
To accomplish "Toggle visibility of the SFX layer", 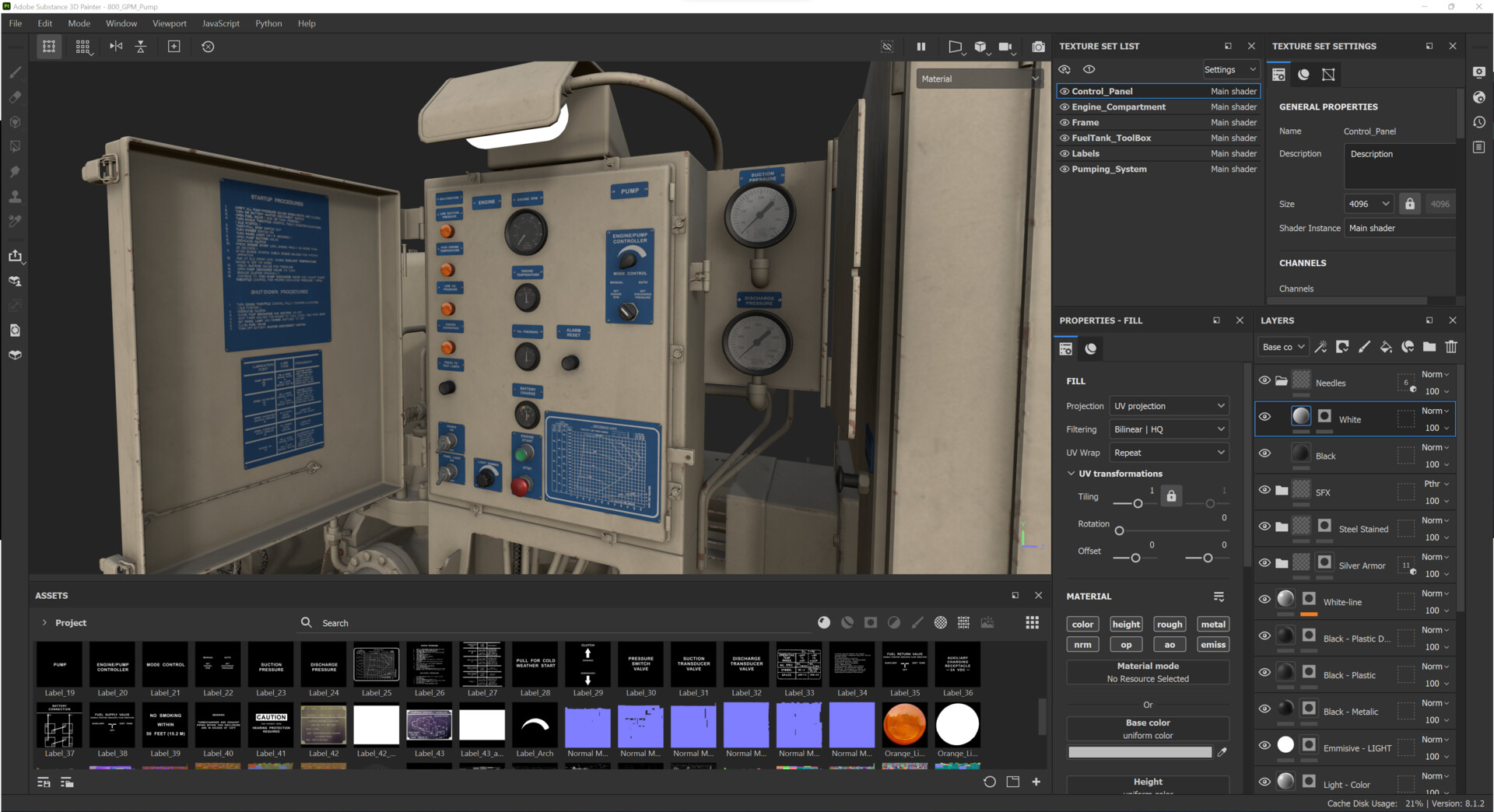I will 1264,490.
